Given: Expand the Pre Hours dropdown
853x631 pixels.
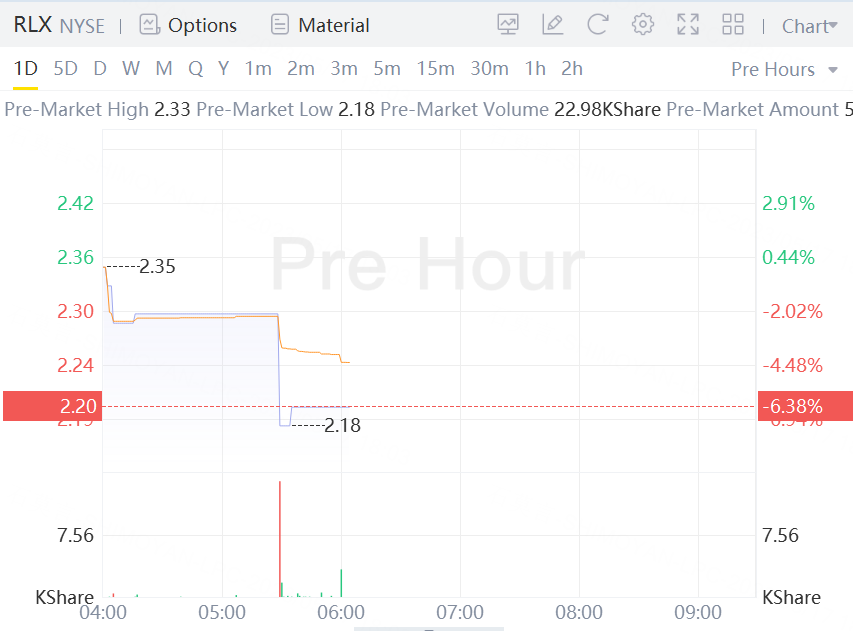Looking at the screenshot, I should pos(785,69).
